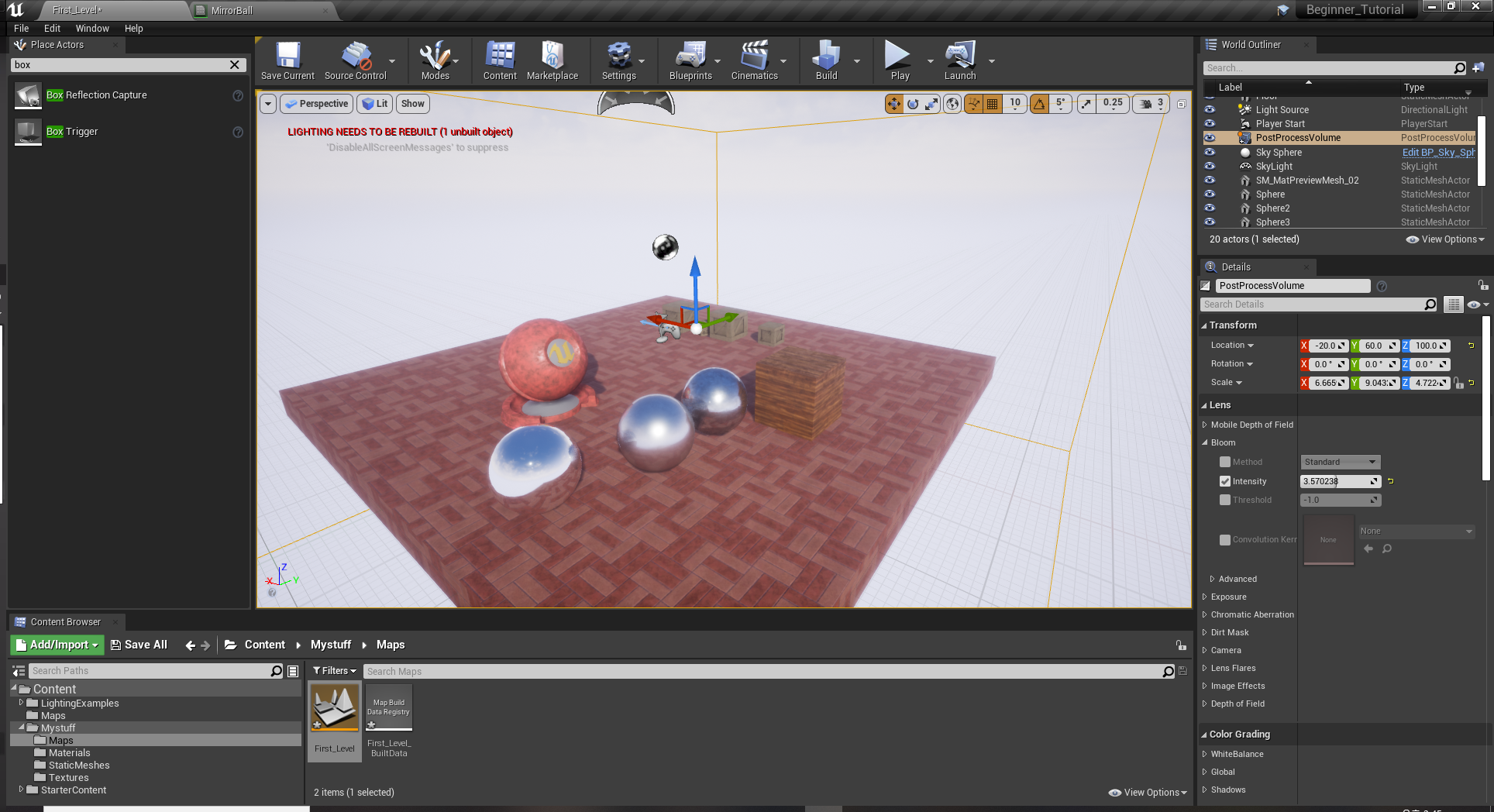This screenshot has height=812, width=1494.
Task: Select the Details panel tab
Action: pyautogui.click(x=1236, y=267)
